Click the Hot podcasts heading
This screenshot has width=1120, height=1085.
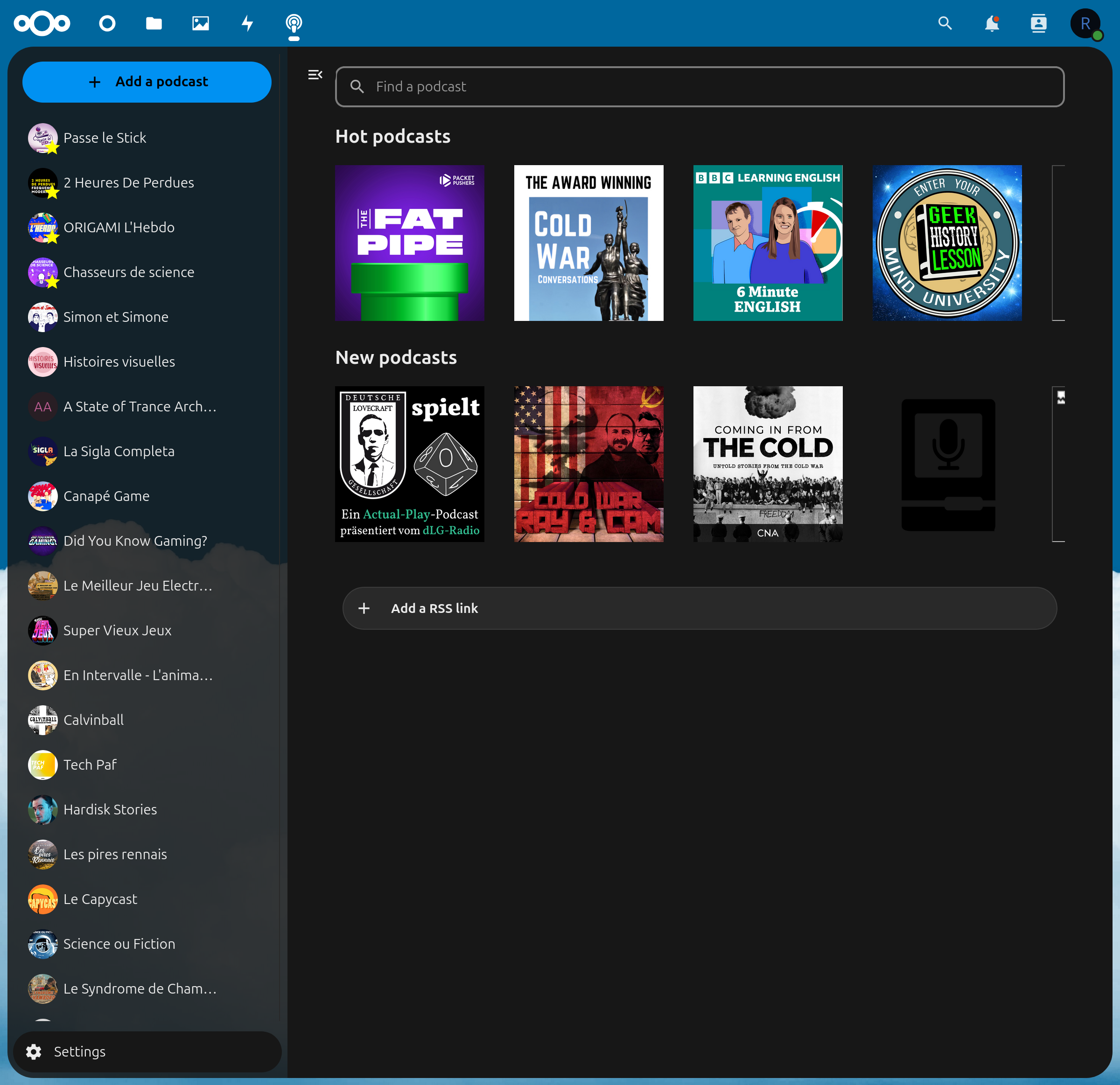pos(392,137)
